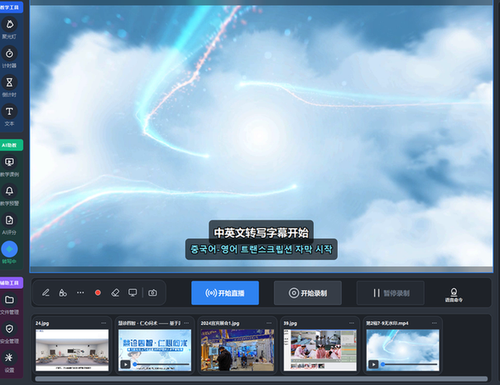Image resolution: width=500 pixels, height=385 pixels.
Task: Select the AI助教 green section tab
Action: click(10, 145)
